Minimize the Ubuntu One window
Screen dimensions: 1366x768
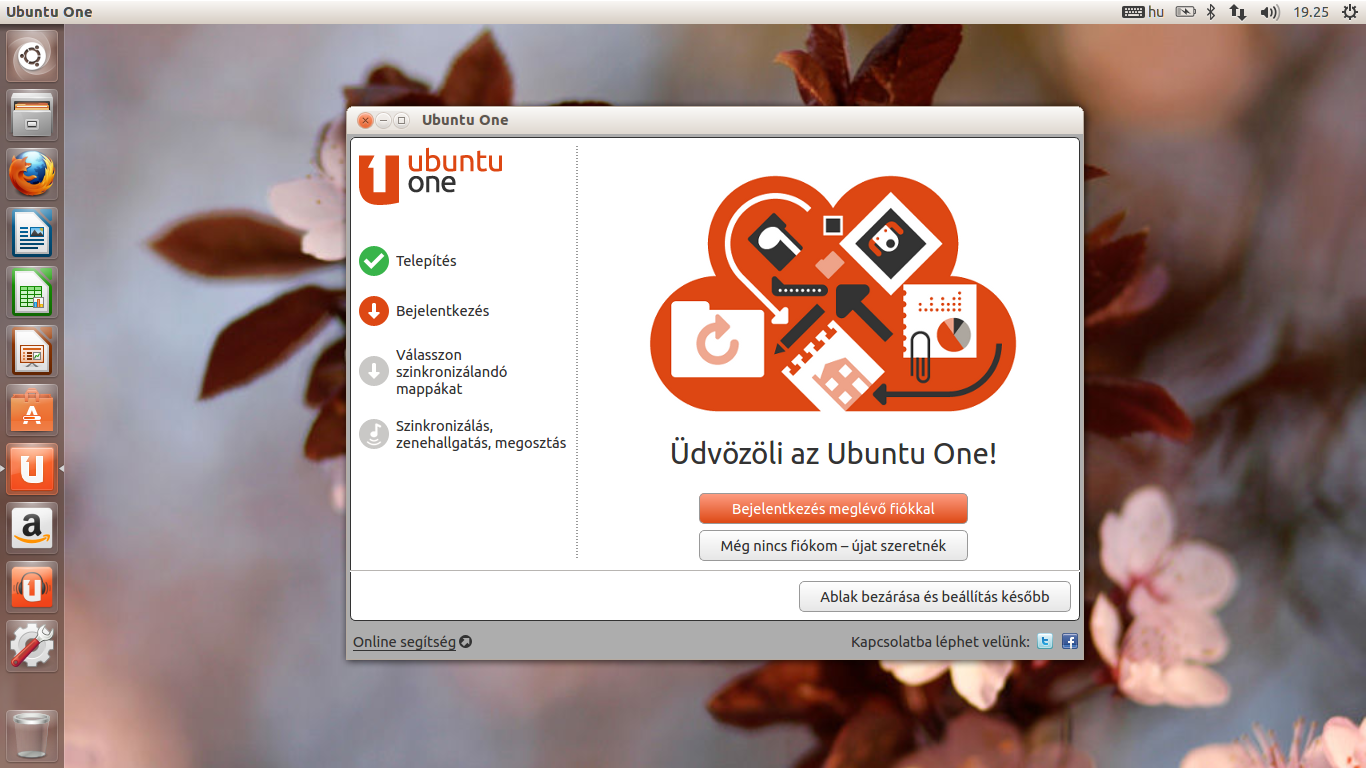point(383,120)
